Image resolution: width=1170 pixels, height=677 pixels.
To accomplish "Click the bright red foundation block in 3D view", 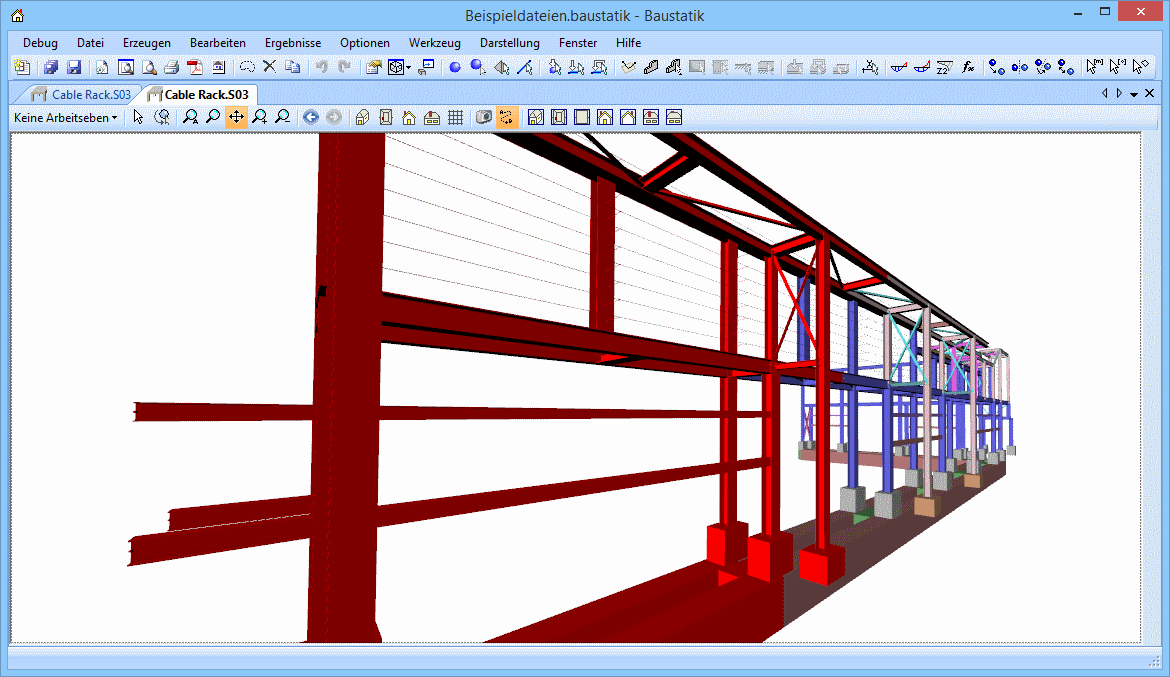I will coord(822,565).
